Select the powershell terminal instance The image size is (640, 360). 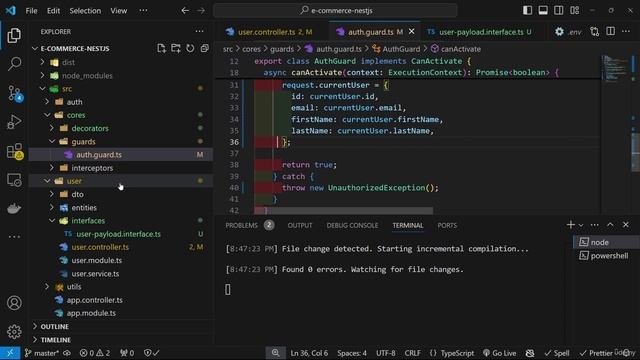pos(606,256)
